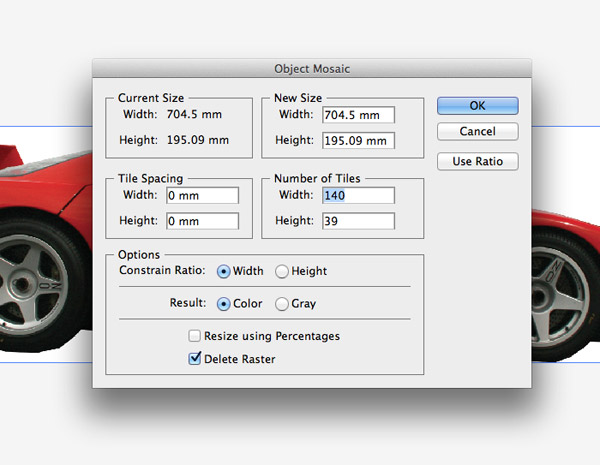Click the Number of Tiles Width field
Screen dimensions: 600x465
358,195
